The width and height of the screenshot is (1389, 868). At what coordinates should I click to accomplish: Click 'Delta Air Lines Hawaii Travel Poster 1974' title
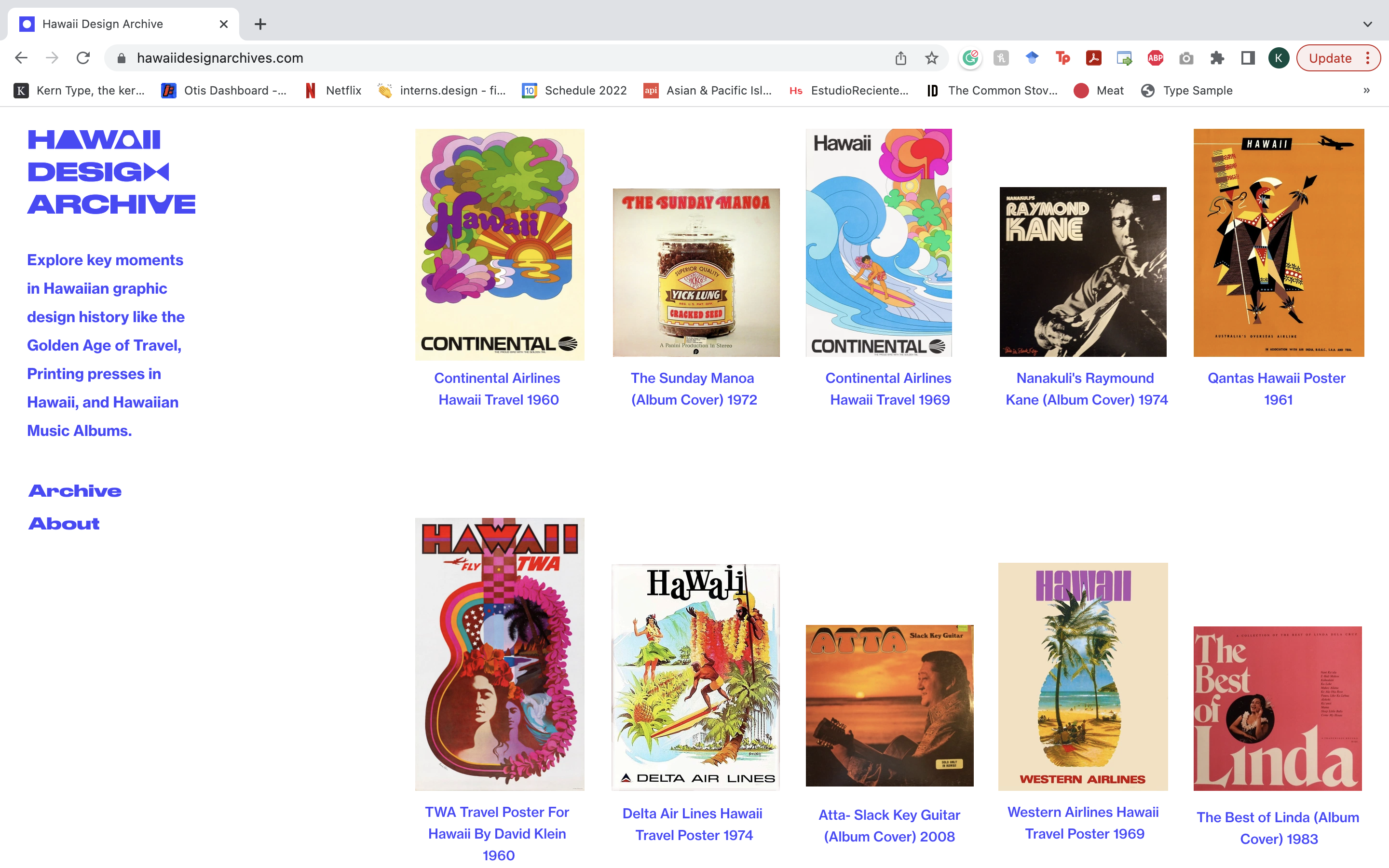point(694,825)
